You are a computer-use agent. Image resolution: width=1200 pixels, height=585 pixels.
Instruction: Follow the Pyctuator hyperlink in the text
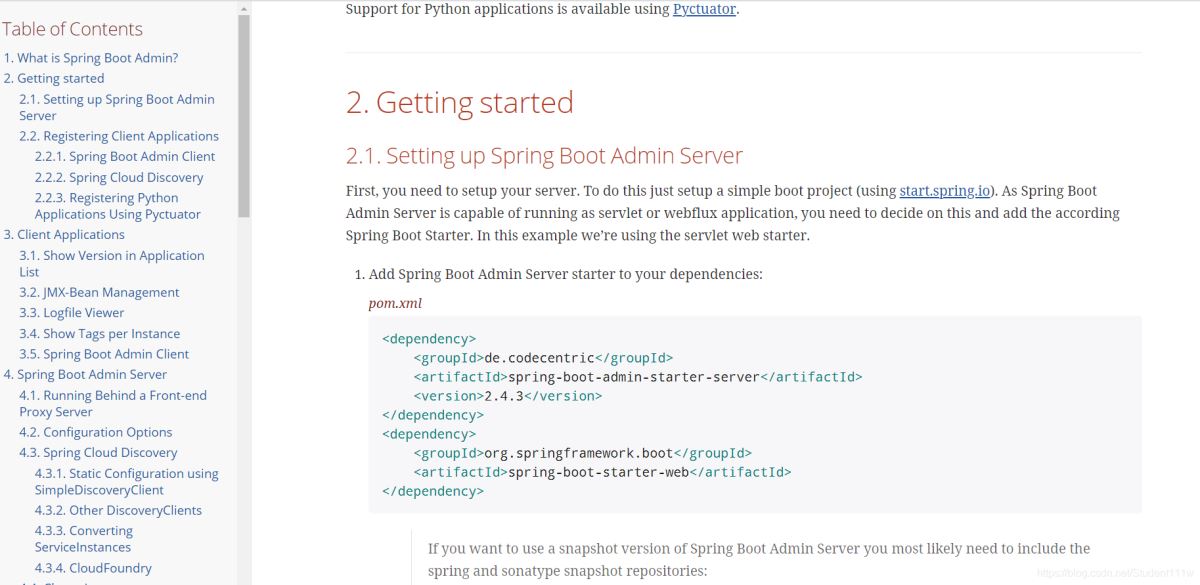(704, 10)
